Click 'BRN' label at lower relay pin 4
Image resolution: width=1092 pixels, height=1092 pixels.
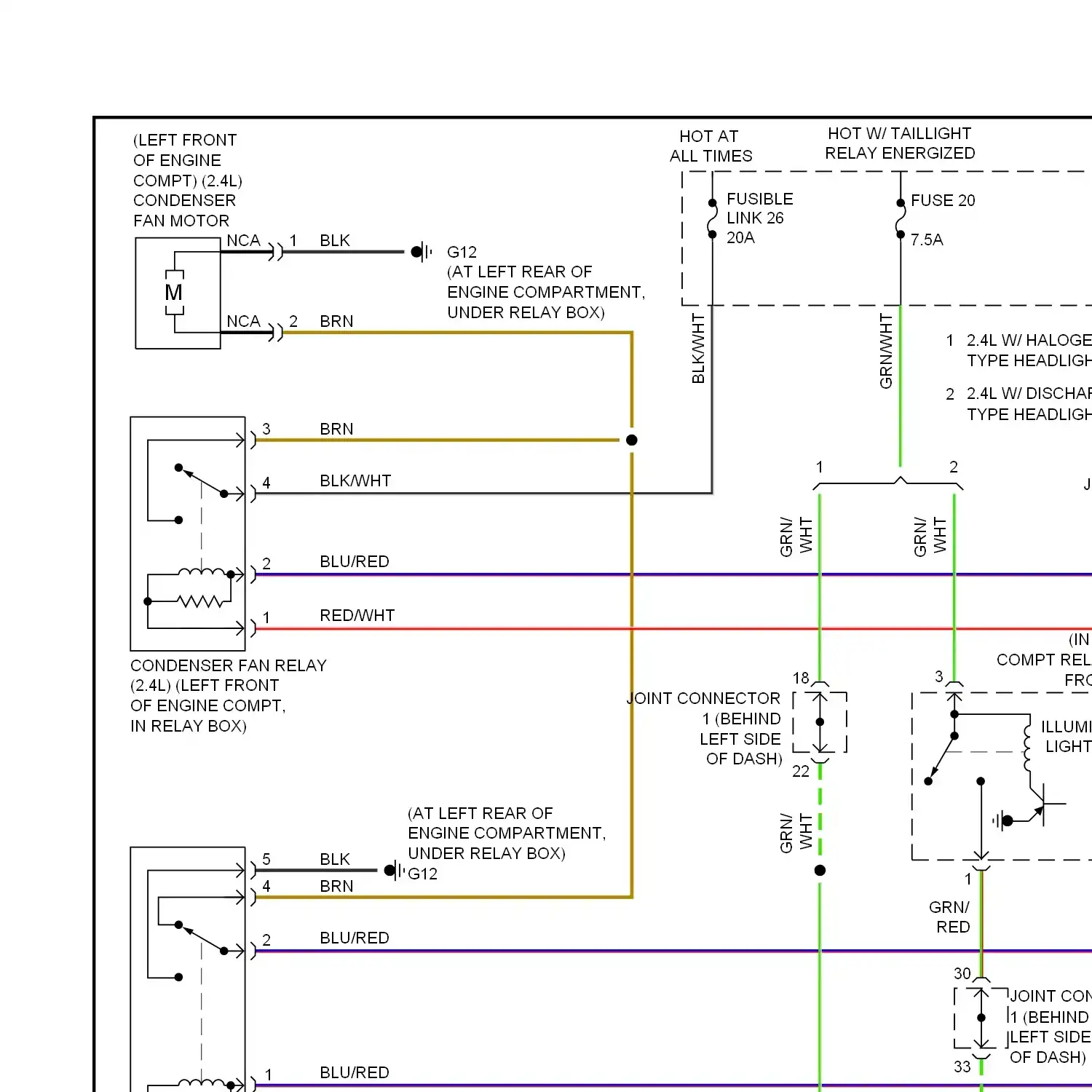pos(336,886)
